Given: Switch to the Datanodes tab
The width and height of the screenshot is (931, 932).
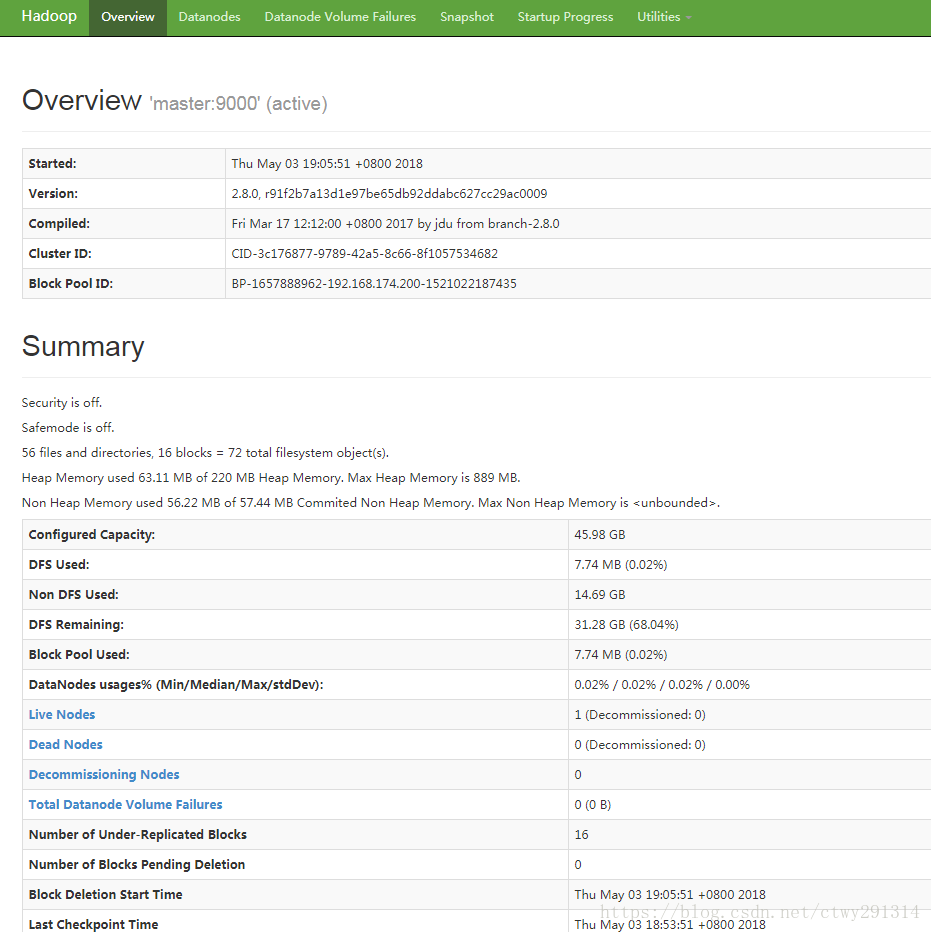Looking at the screenshot, I should (x=209, y=17).
